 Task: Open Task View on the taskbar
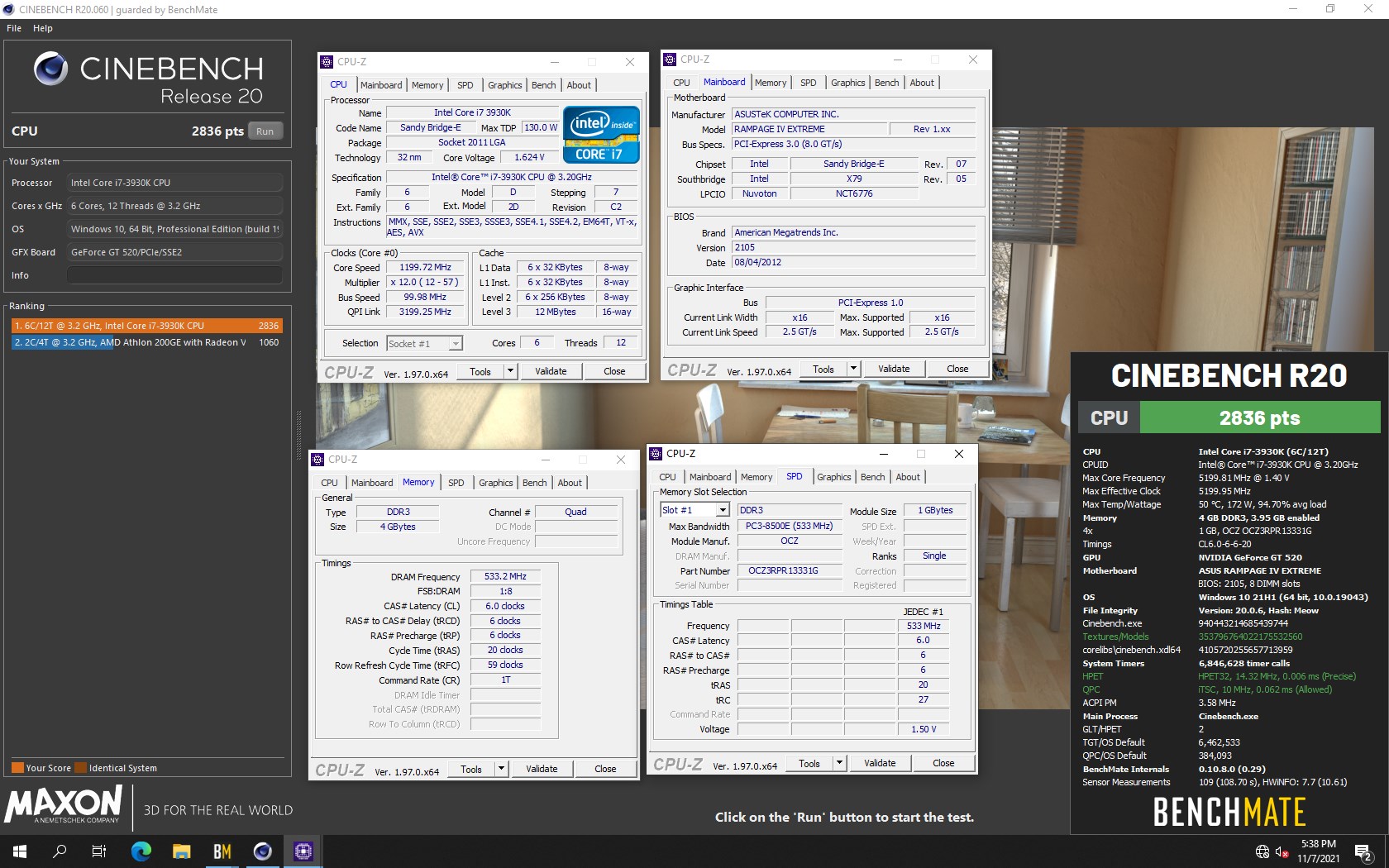(x=99, y=851)
